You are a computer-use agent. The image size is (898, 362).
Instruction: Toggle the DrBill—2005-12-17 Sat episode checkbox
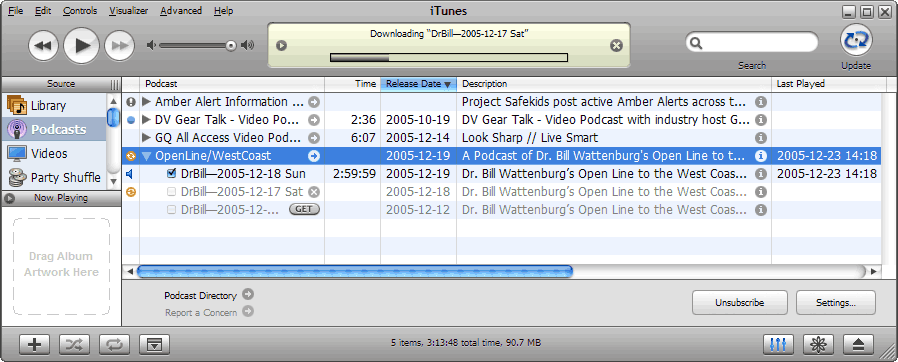(x=171, y=191)
